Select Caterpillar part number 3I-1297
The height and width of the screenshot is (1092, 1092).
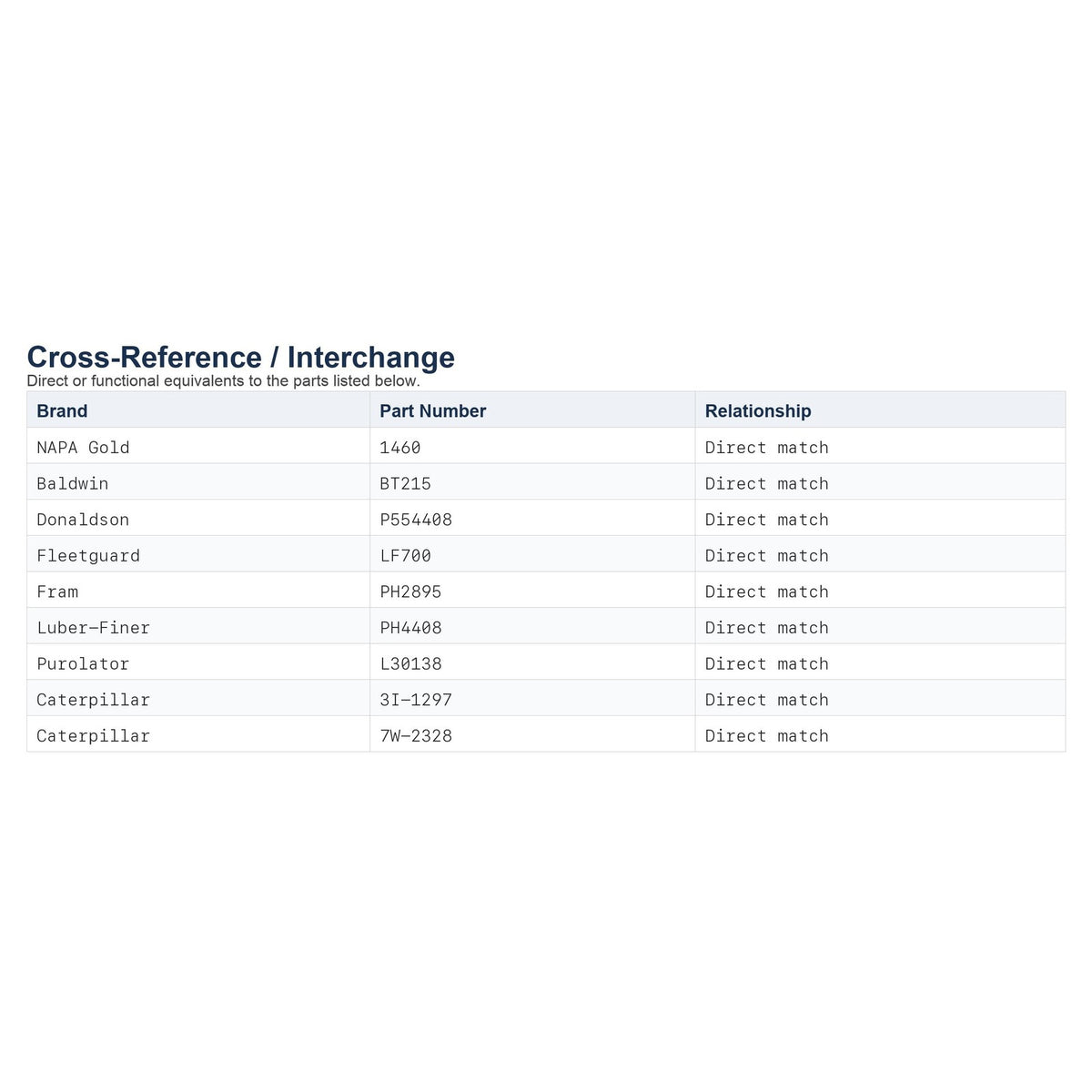point(416,700)
